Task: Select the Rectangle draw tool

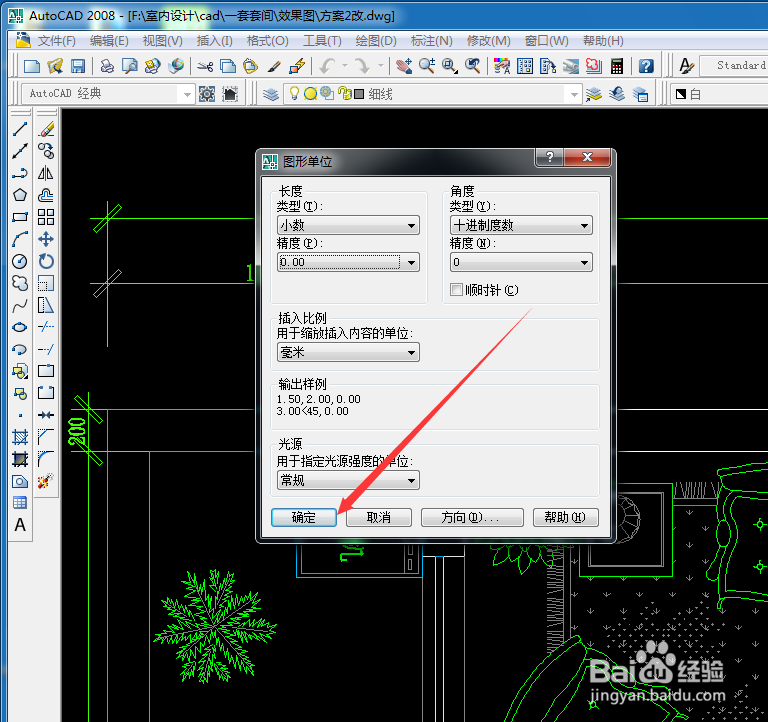Action: [x=20, y=217]
